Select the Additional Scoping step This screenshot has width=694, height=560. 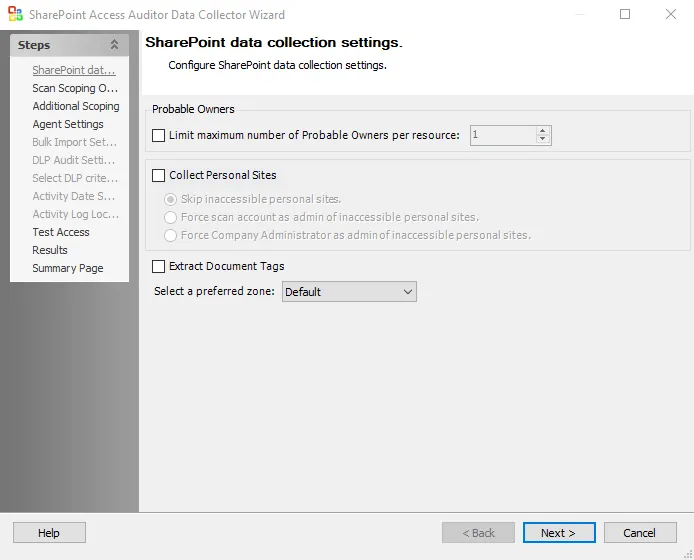click(76, 106)
